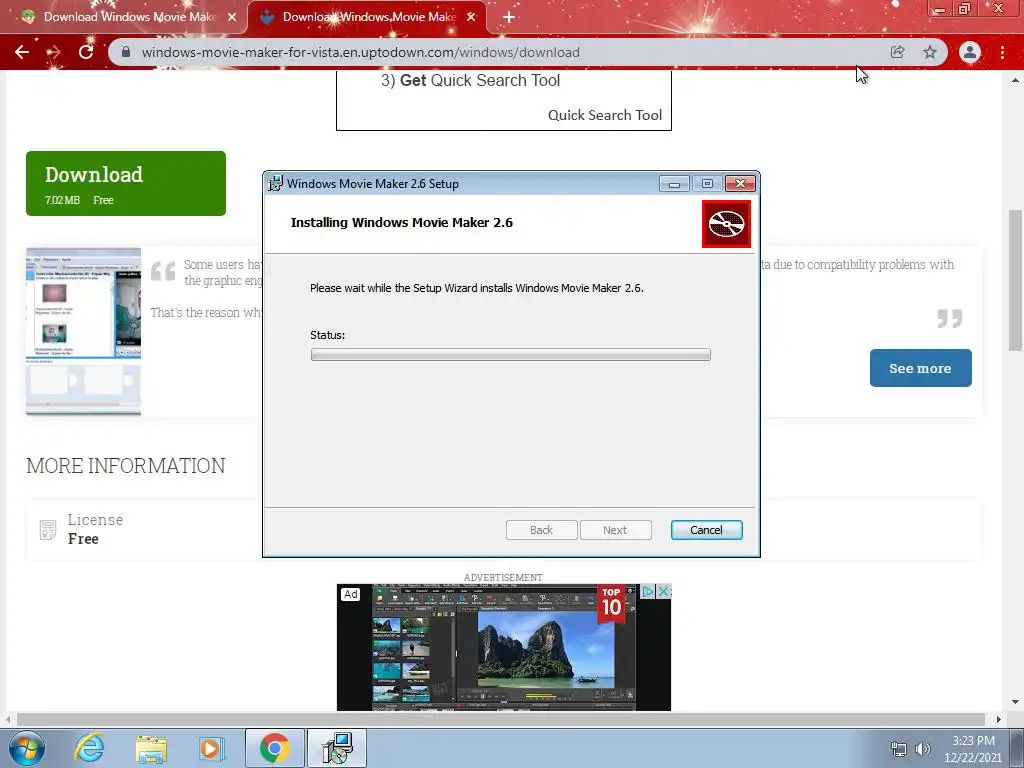This screenshot has height=768, width=1024.
Task: Open the site lock info icon
Action: 126,52
